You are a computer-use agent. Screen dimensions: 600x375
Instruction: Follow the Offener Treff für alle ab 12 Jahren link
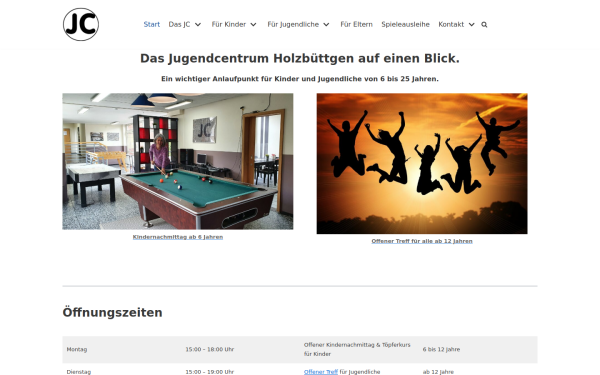(422, 241)
